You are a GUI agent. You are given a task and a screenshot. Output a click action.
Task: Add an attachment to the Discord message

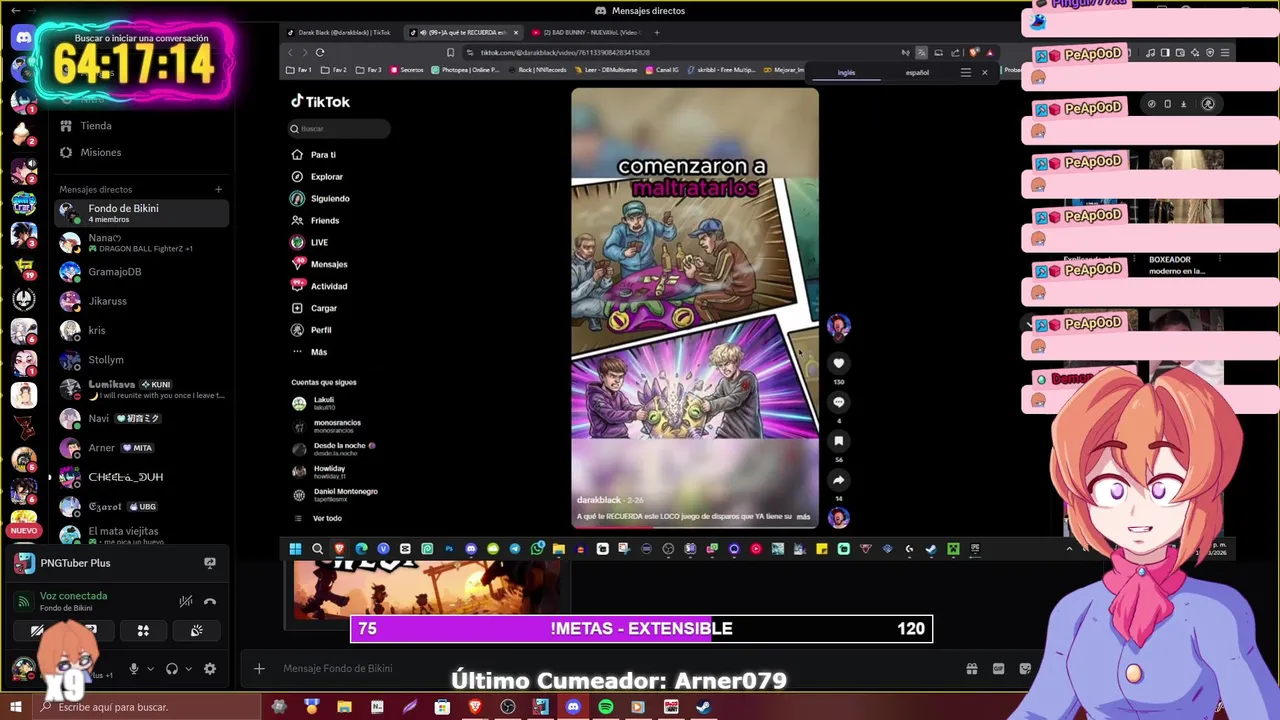tap(259, 669)
